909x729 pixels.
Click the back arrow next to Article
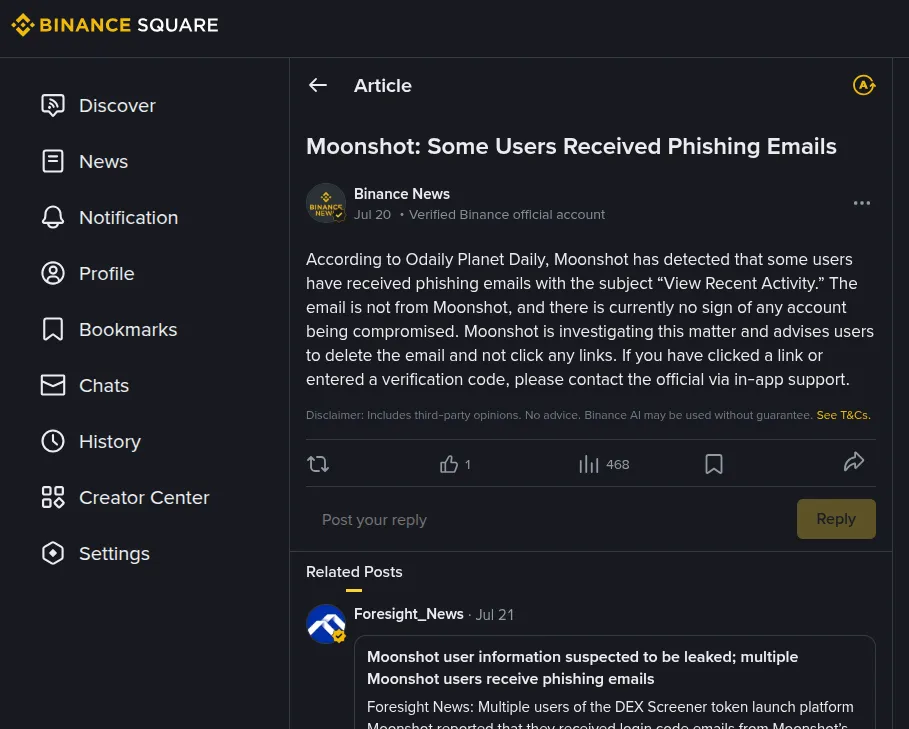[x=318, y=85]
